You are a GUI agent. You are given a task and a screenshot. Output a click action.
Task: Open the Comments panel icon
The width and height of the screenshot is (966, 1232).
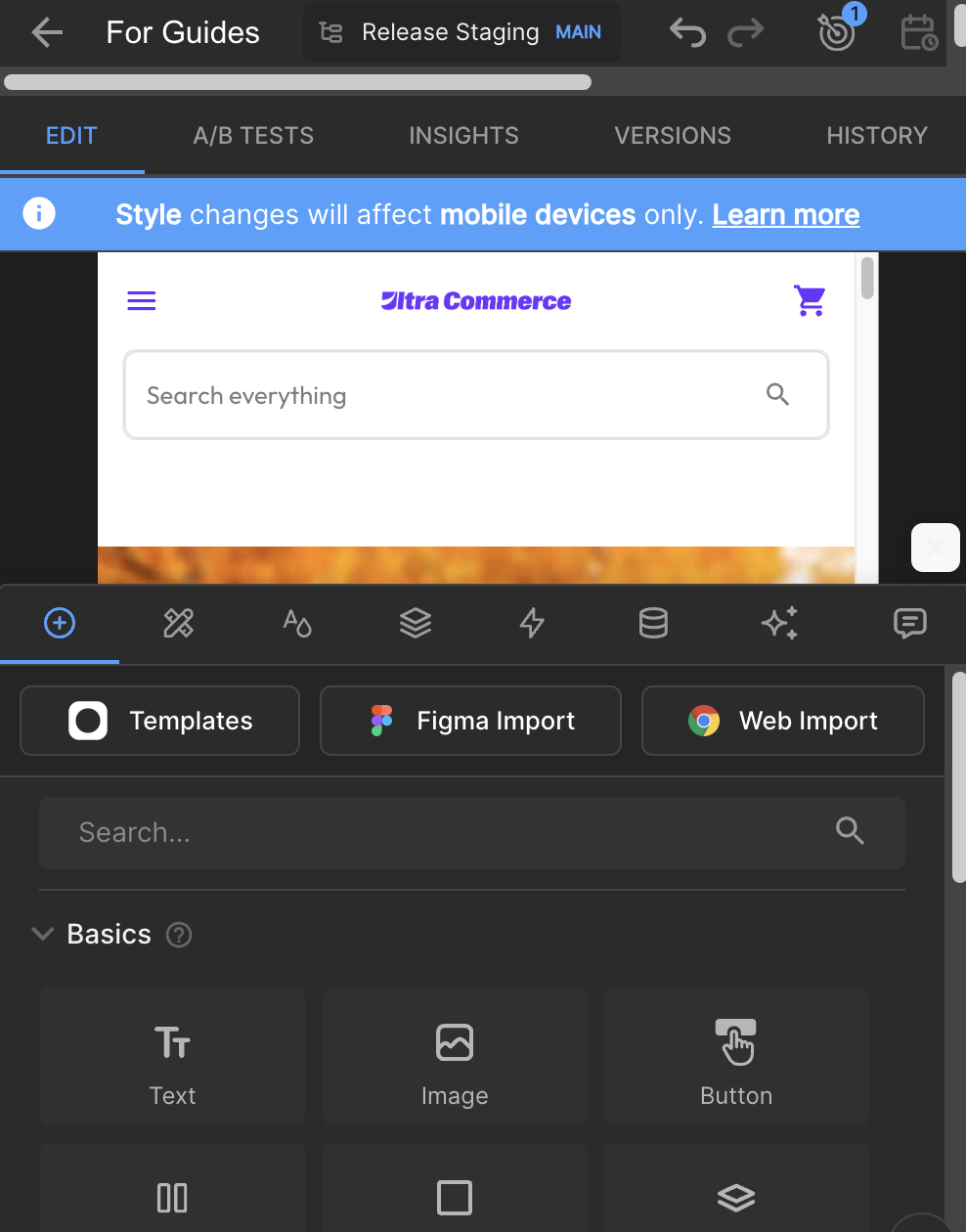click(x=910, y=623)
